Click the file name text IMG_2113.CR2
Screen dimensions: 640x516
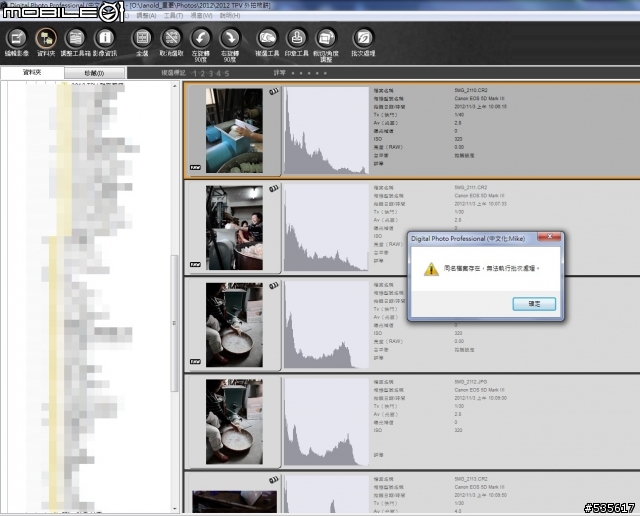(471, 479)
